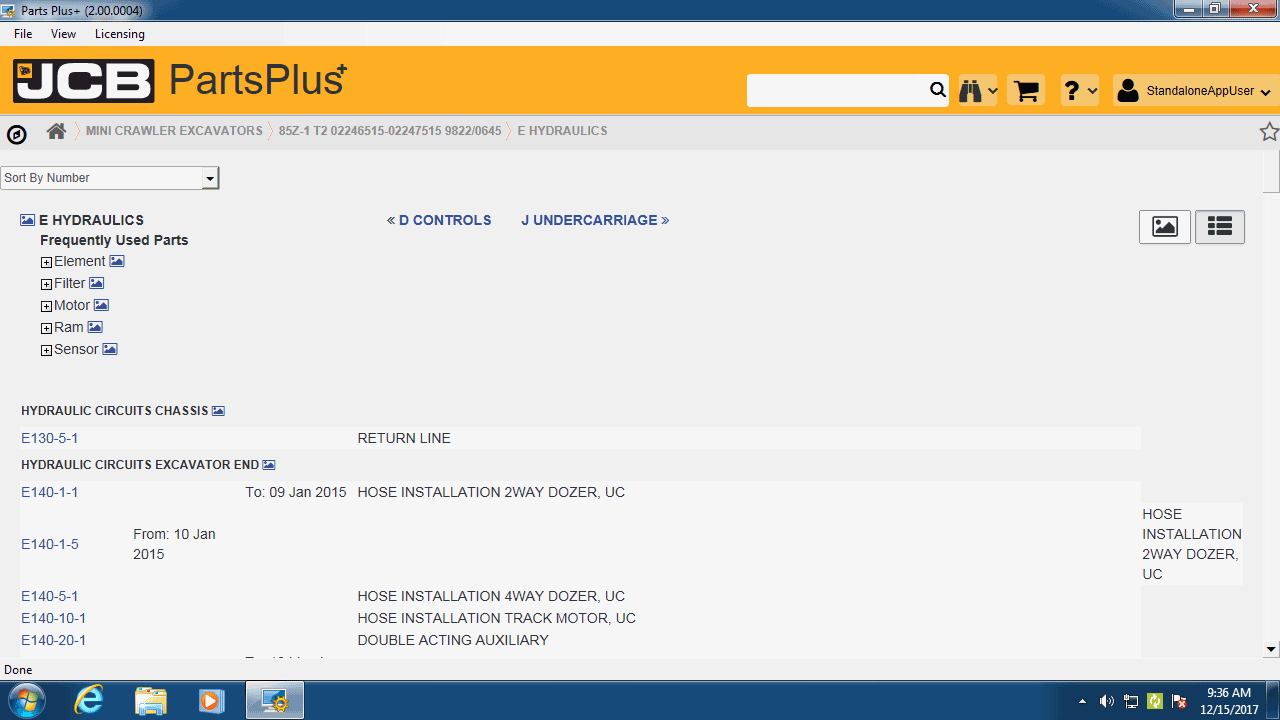Image resolution: width=1280 pixels, height=720 pixels.
Task: Open the shopping cart
Action: click(x=1026, y=91)
